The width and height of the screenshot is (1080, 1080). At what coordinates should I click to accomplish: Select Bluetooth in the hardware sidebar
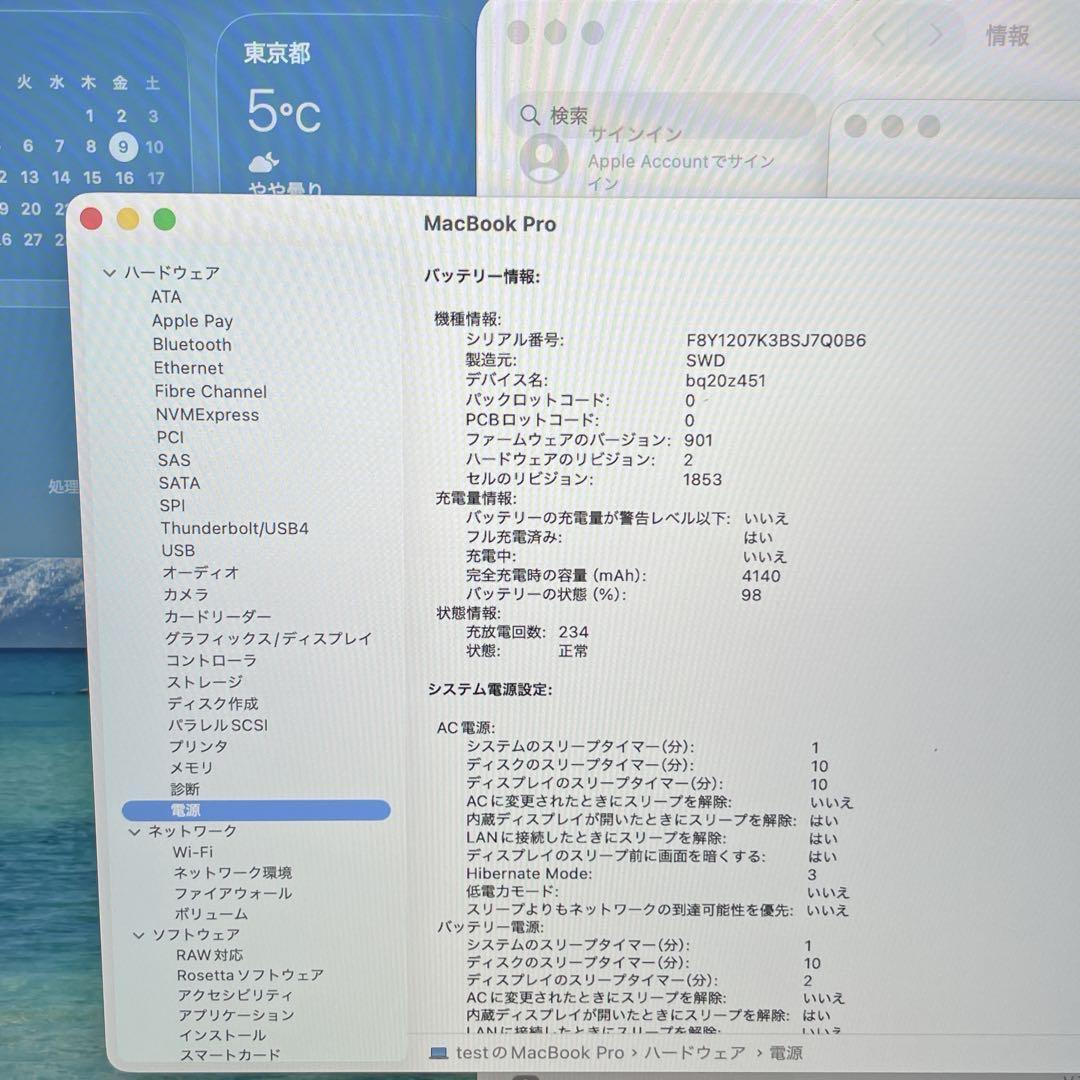point(193,344)
